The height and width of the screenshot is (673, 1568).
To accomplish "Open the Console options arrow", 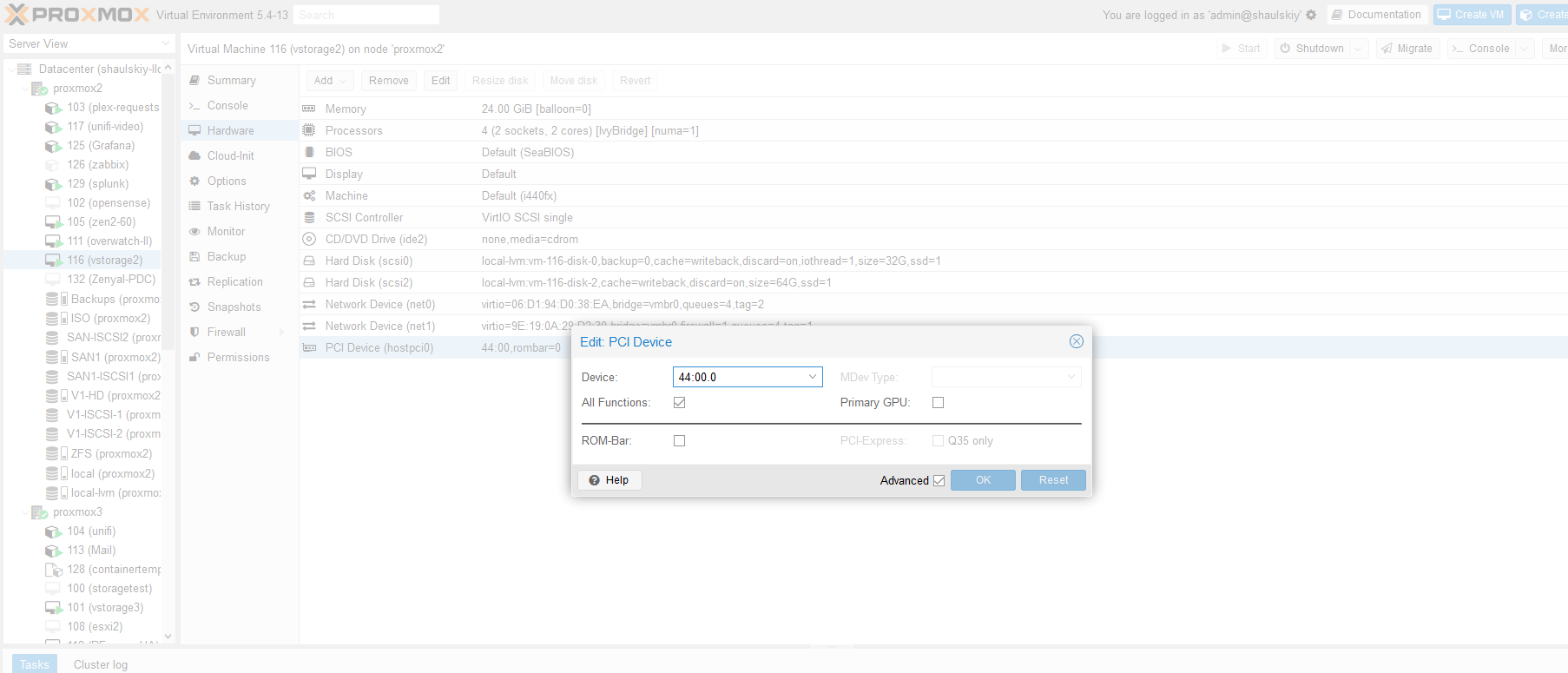I will (1524, 49).
